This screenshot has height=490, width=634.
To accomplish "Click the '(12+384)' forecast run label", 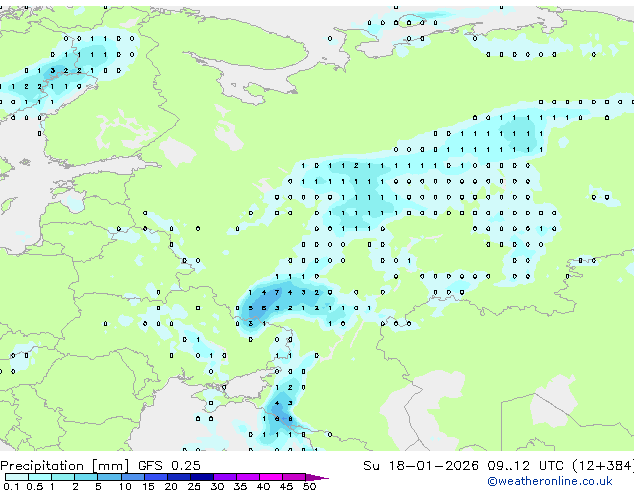I will click(603, 465).
